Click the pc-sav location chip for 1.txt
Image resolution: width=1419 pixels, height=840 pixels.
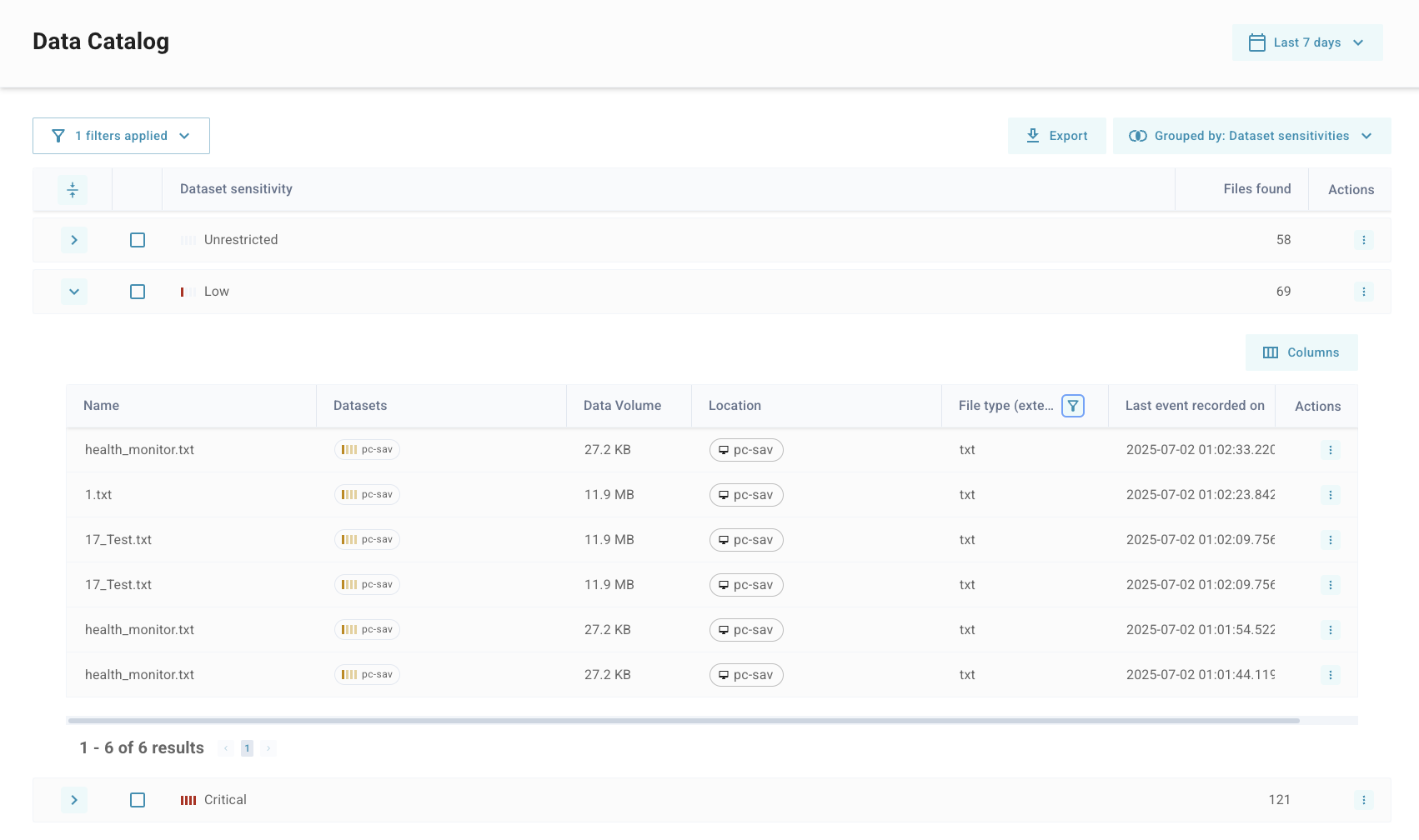[746, 495]
